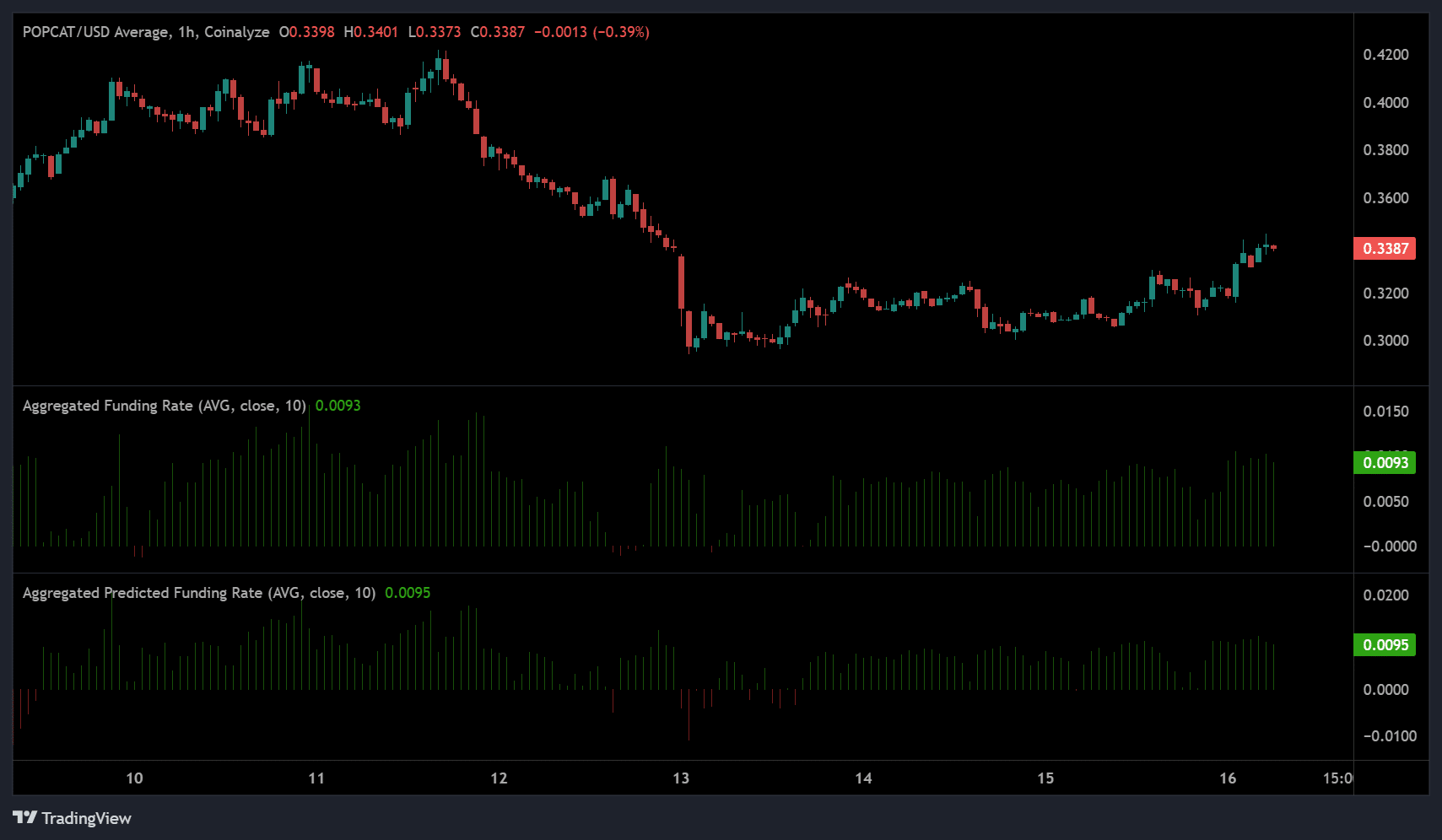
Task: Click the 0.0093 value beside Funding Rate legend
Action: pyautogui.click(x=338, y=406)
